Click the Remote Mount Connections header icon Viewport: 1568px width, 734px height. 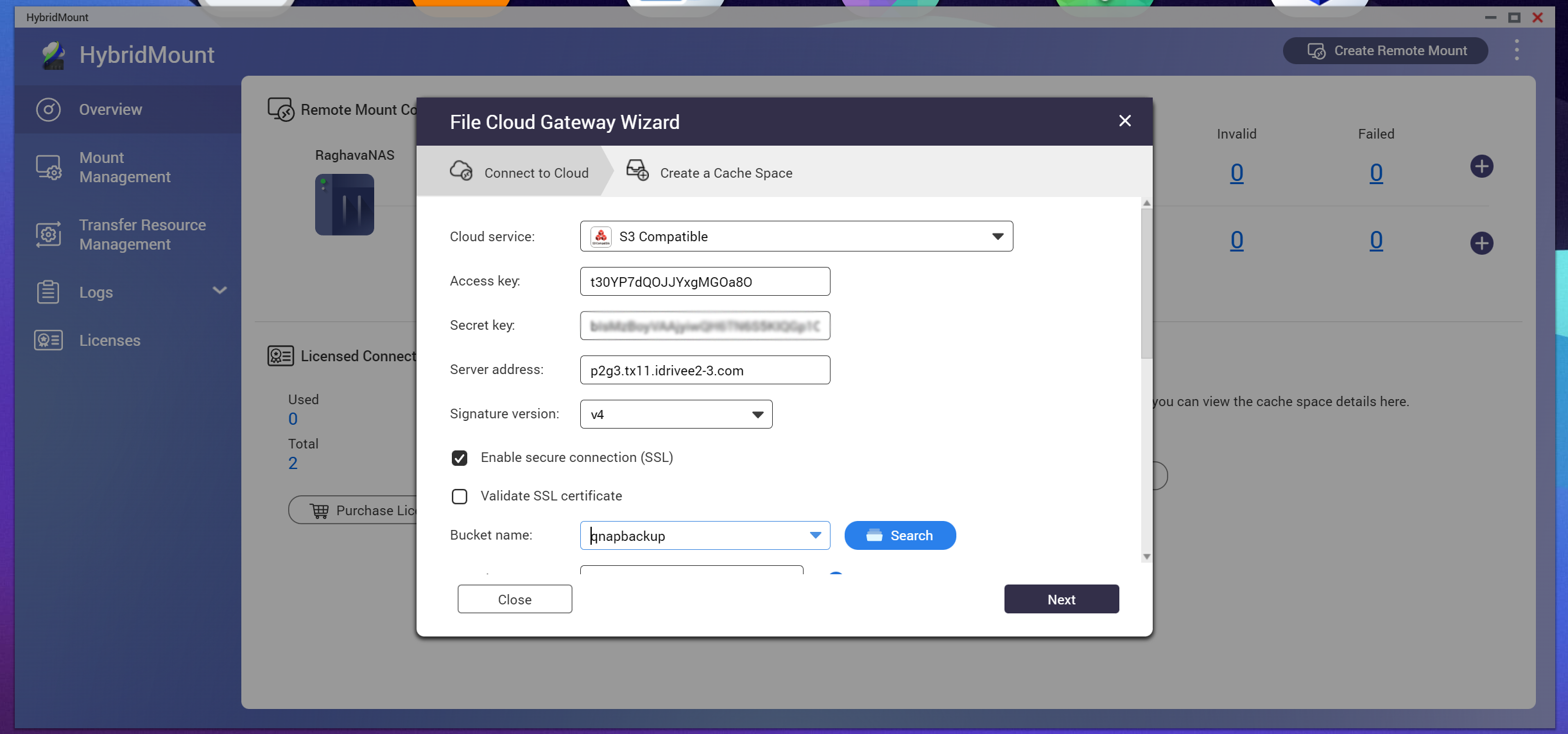point(280,110)
